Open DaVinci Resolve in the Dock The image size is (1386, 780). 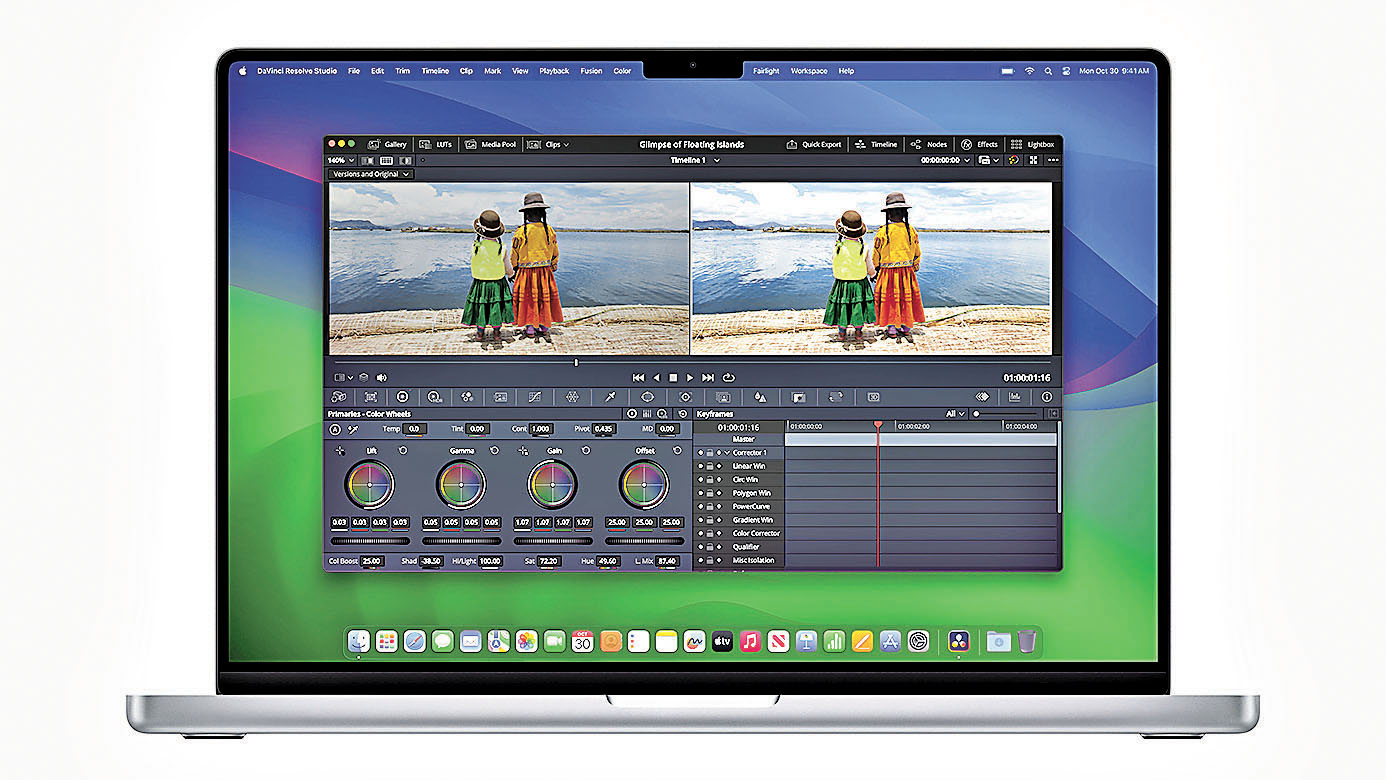pos(957,642)
